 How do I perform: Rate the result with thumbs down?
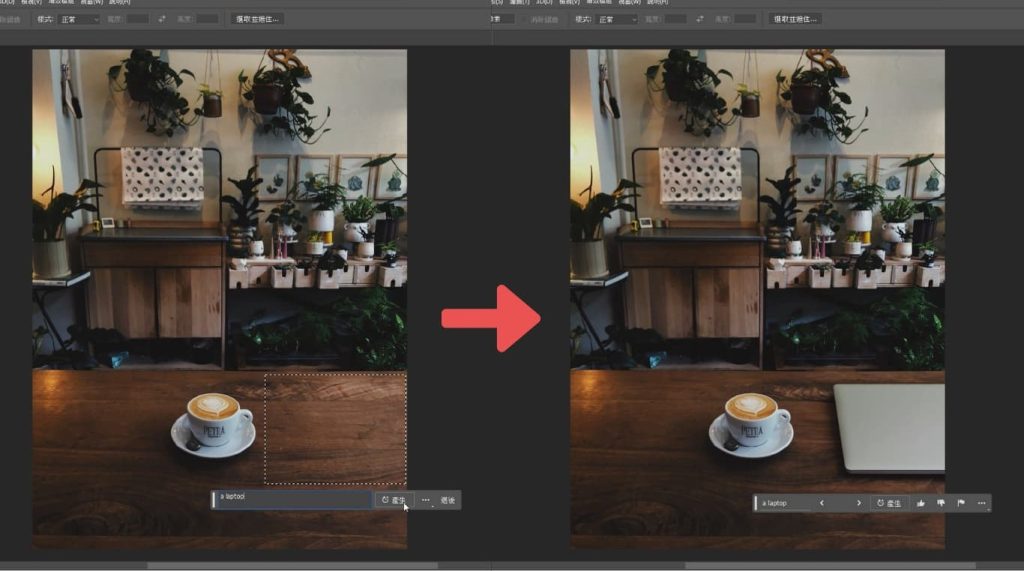click(x=941, y=503)
